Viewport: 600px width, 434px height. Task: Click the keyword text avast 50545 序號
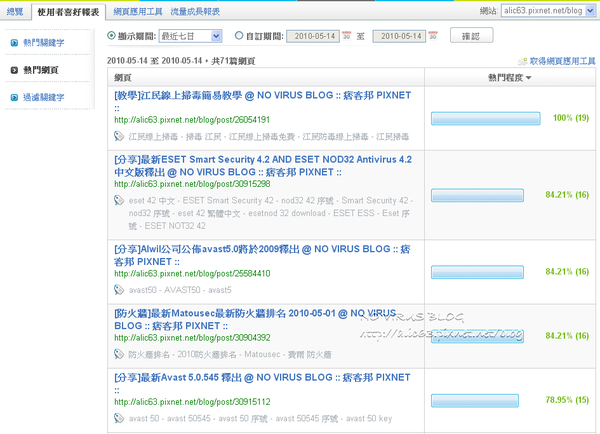tap(307, 419)
